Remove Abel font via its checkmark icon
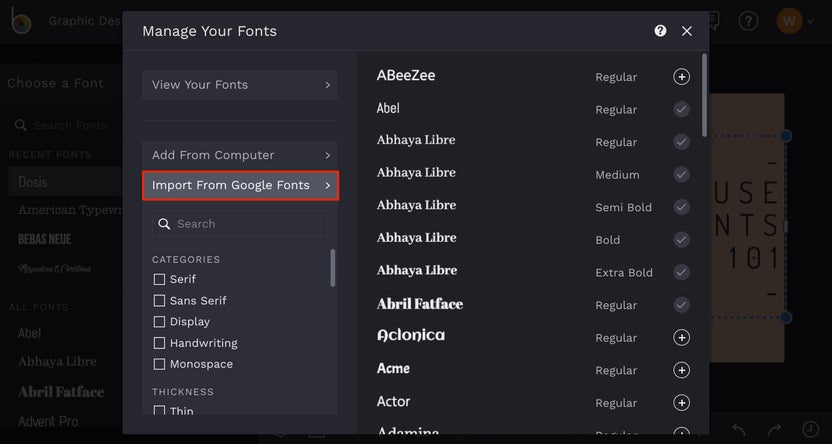The height and width of the screenshot is (444, 832). [x=681, y=109]
